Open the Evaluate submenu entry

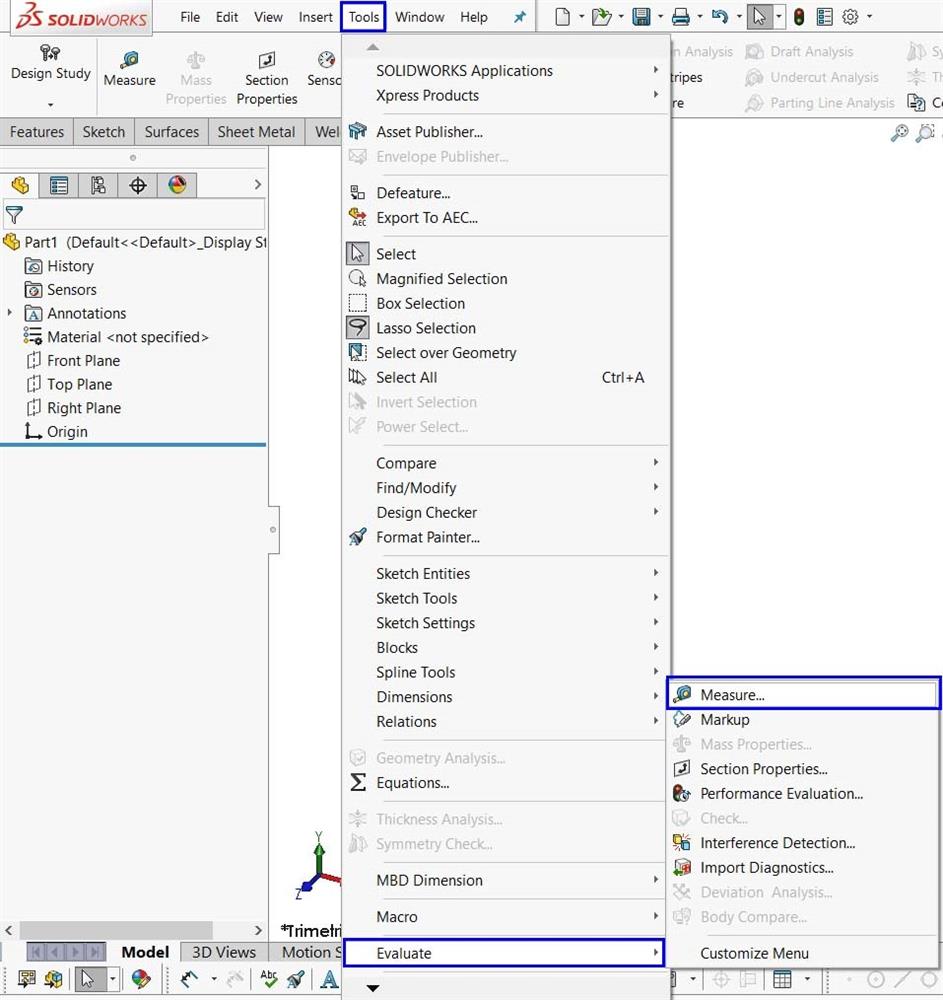coord(504,953)
